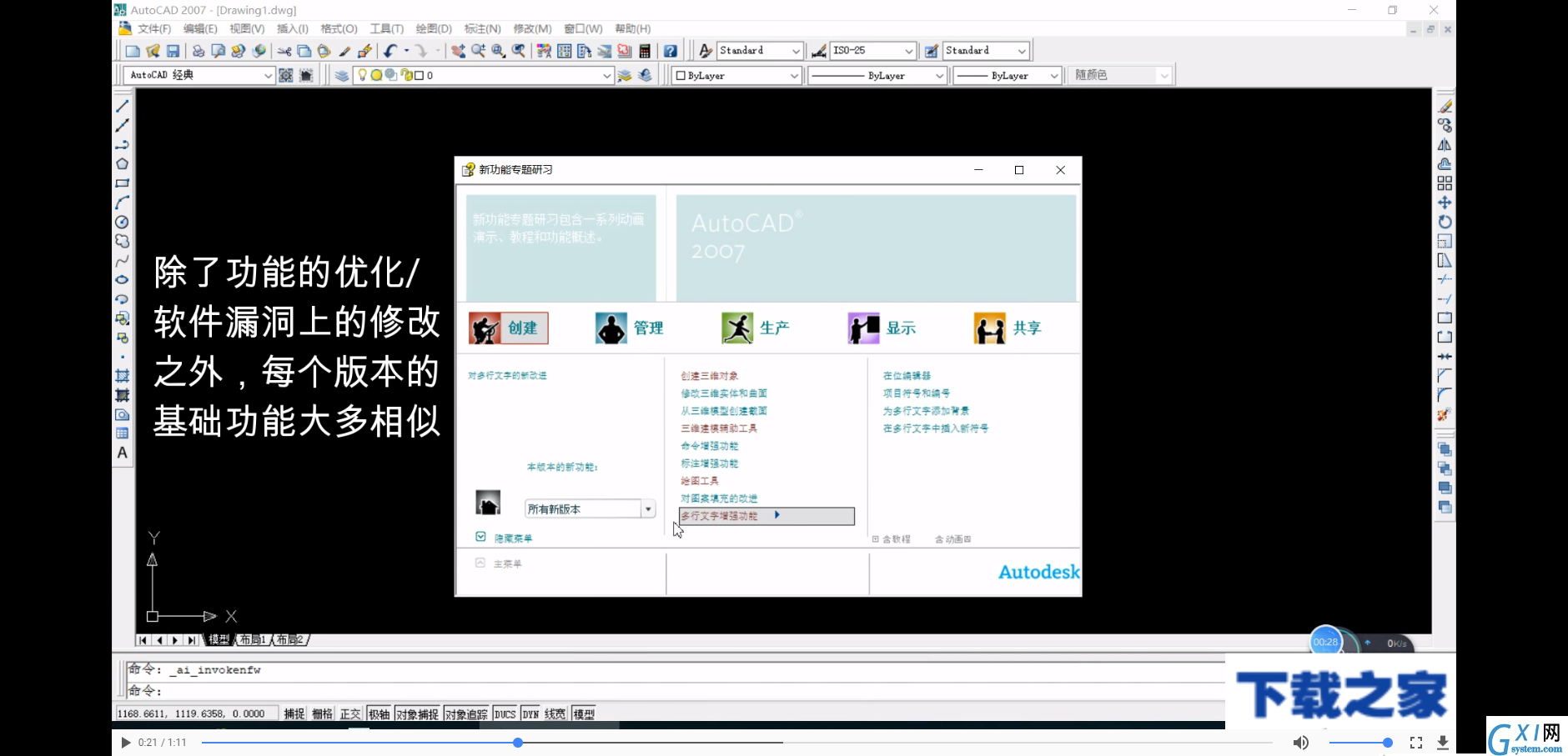Open the 所有新版本 version dropdown
Screen dimensions: 1568x756
(591, 508)
